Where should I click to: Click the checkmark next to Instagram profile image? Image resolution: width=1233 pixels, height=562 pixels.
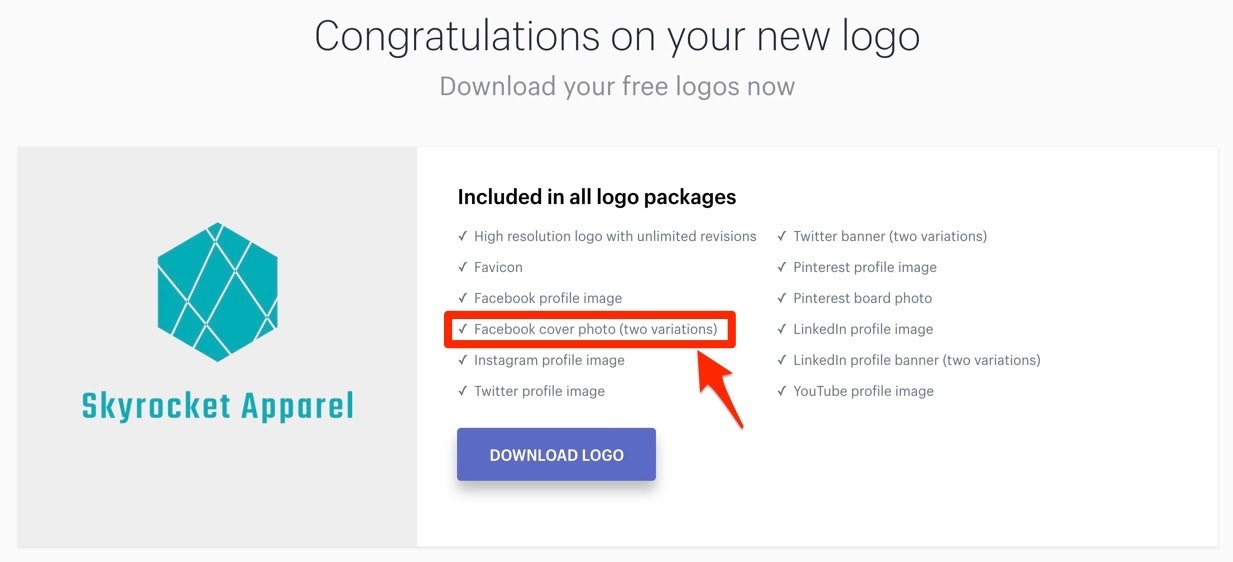[463, 360]
